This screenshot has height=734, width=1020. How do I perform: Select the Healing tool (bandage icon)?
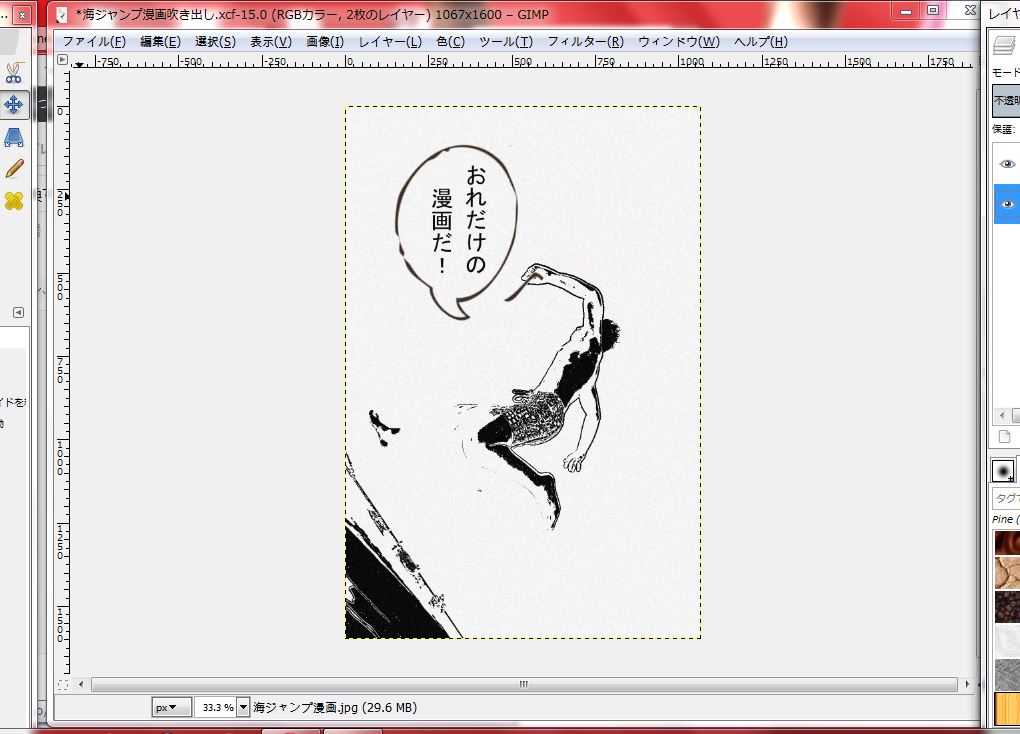[14, 200]
